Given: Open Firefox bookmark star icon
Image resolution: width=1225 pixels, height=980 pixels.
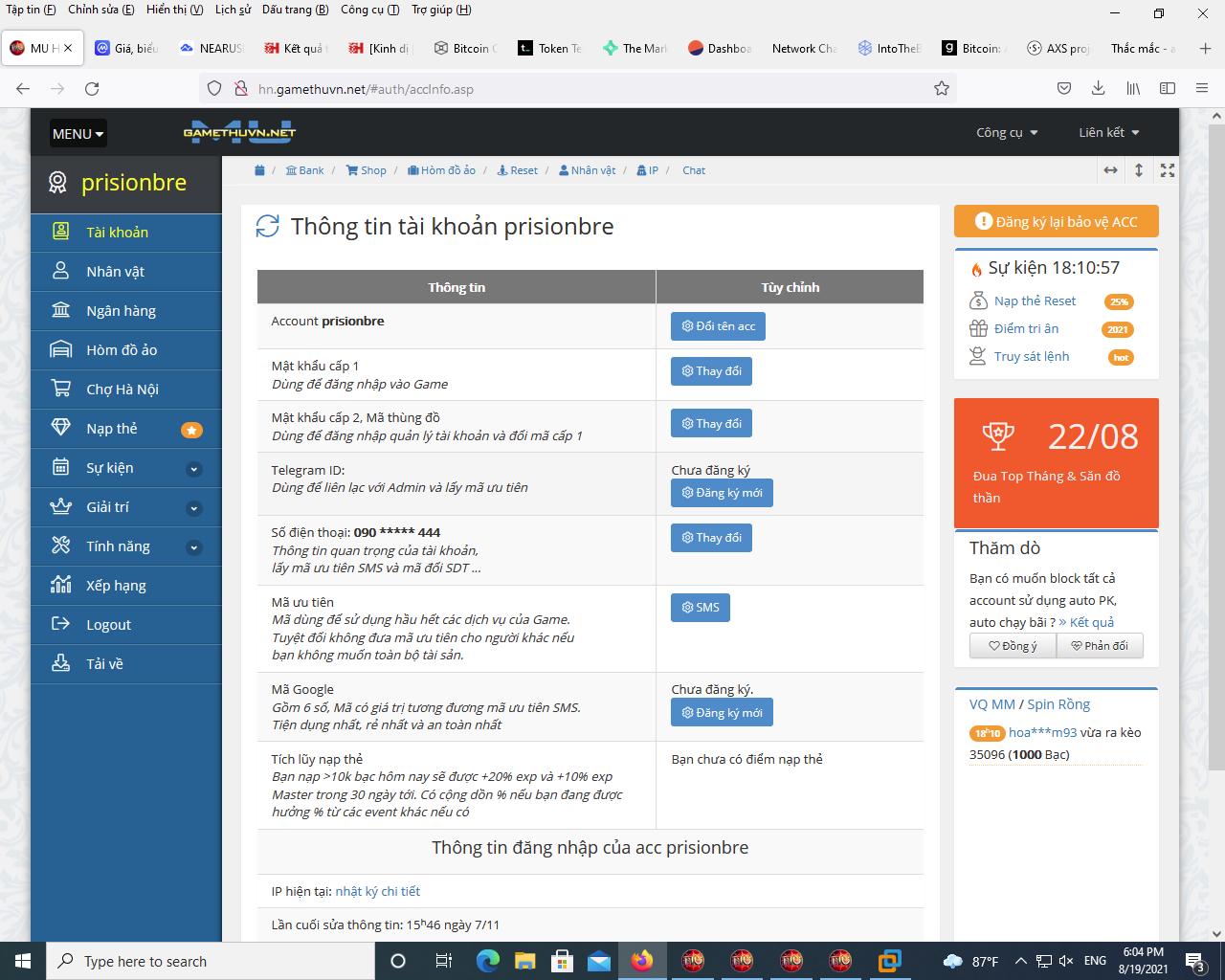Looking at the screenshot, I should click(942, 89).
